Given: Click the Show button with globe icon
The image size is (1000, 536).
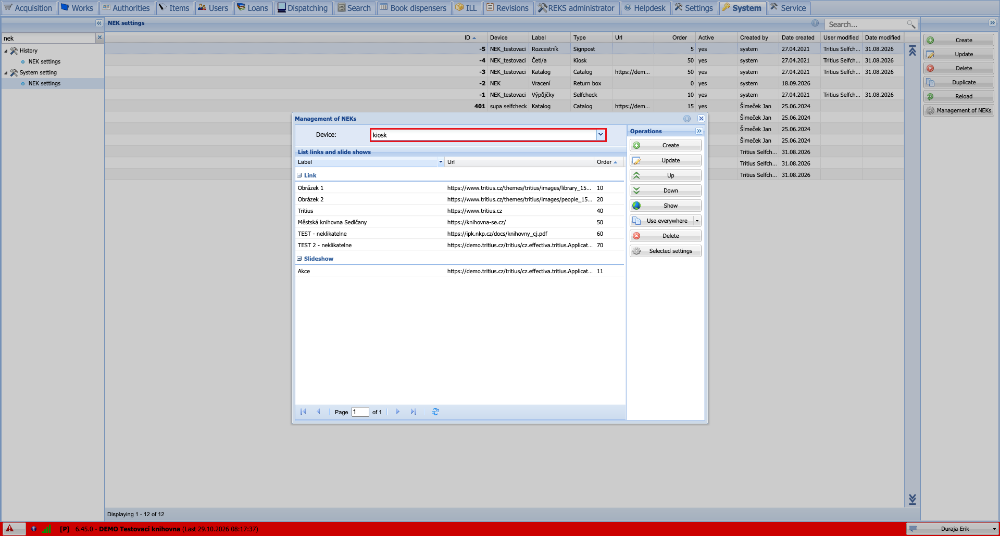Looking at the screenshot, I should (x=666, y=205).
